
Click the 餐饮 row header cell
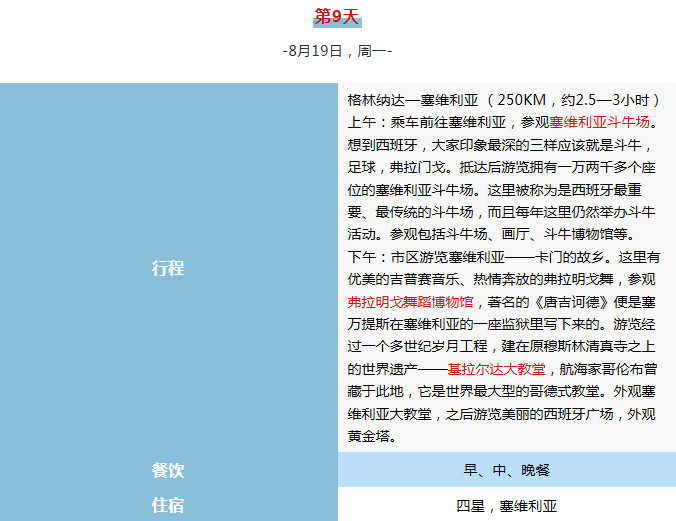click(168, 470)
